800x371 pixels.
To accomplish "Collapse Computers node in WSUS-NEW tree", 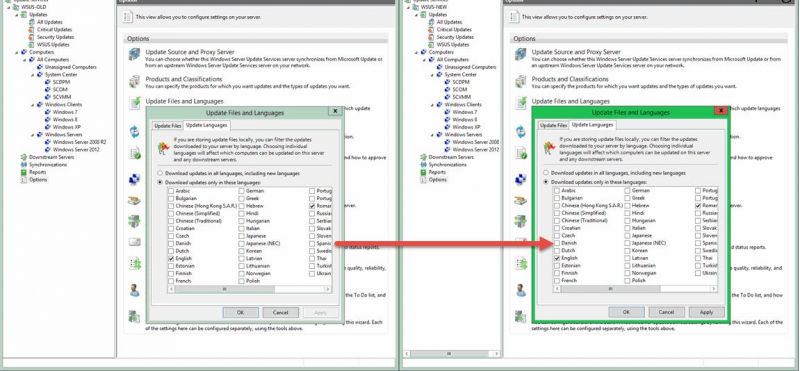I will pos(416,52).
